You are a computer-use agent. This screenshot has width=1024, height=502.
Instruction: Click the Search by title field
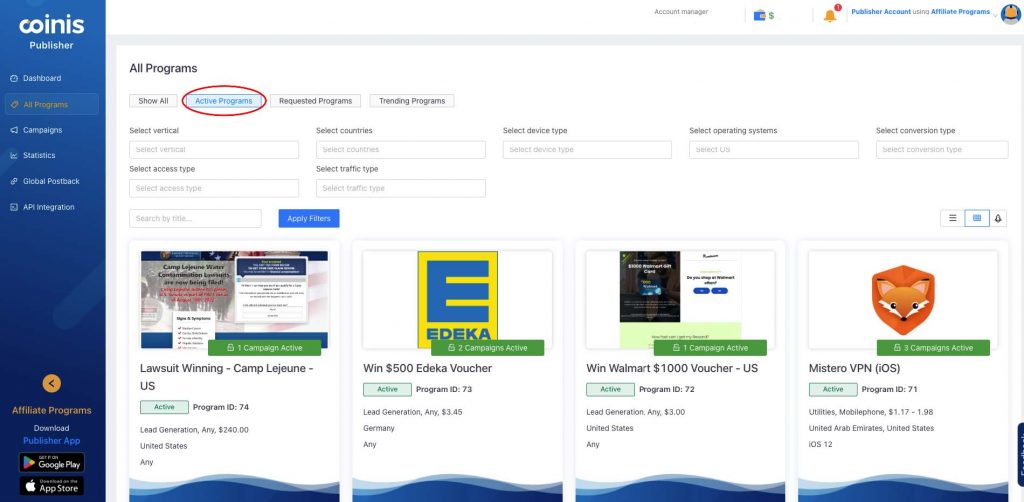tap(195, 218)
